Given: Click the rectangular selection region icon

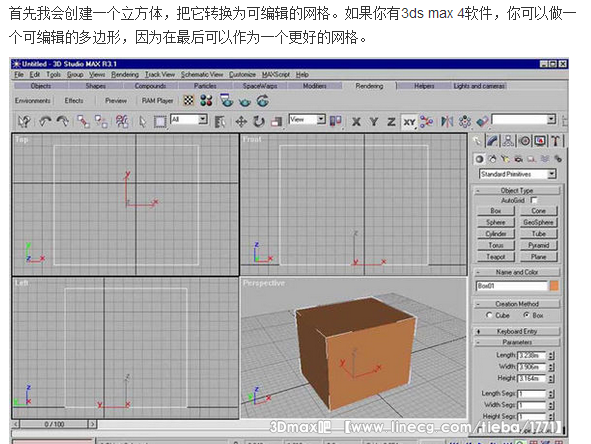Looking at the screenshot, I should pyautogui.click(x=160, y=122).
